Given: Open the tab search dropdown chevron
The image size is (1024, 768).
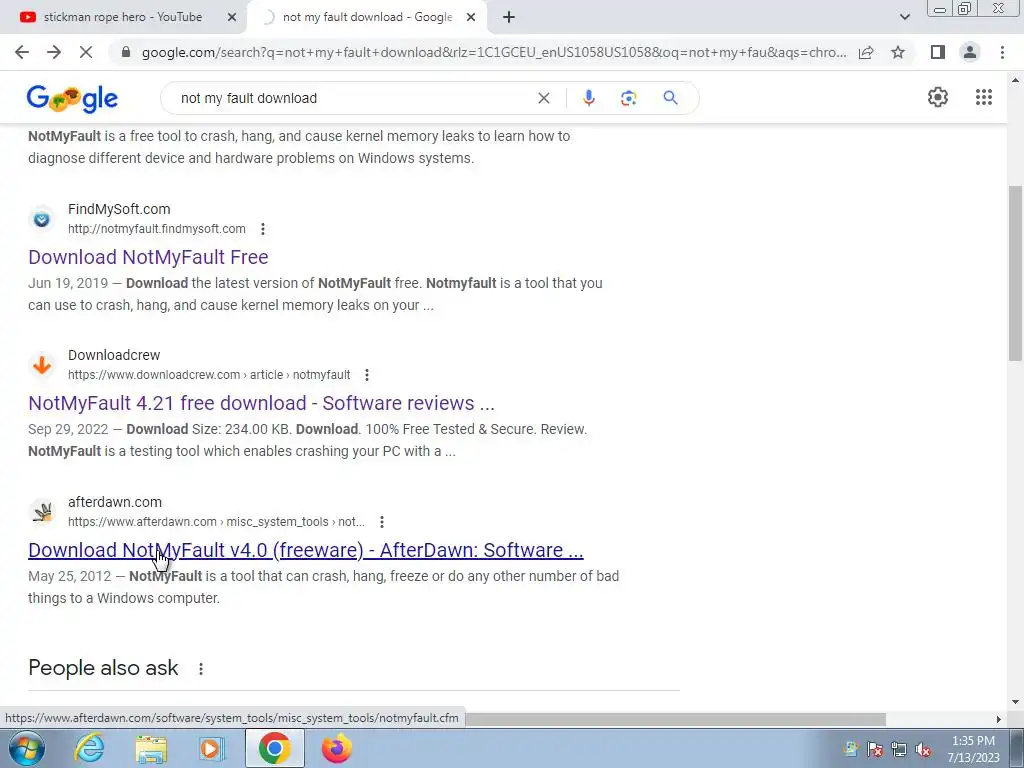Looking at the screenshot, I should 904,17.
